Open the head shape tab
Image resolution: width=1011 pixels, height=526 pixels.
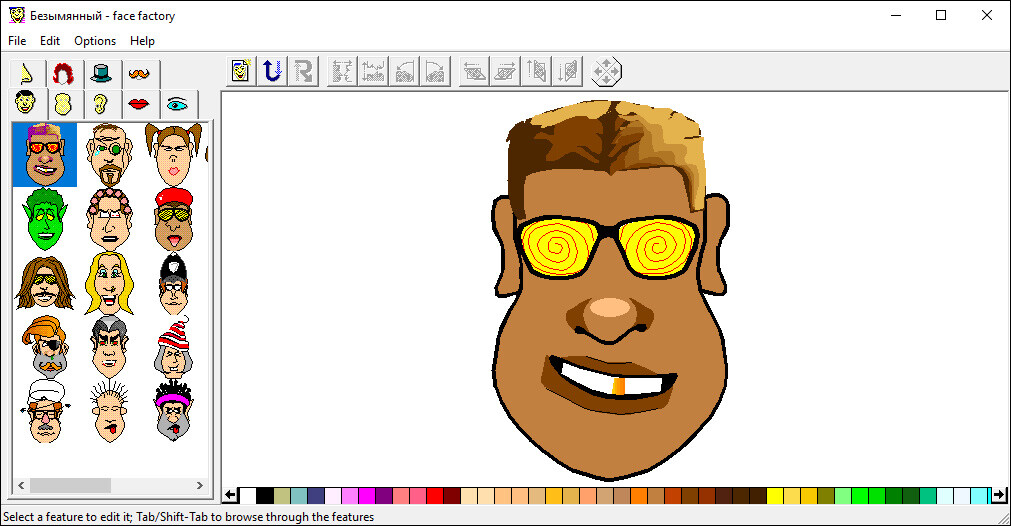[x=63, y=104]
